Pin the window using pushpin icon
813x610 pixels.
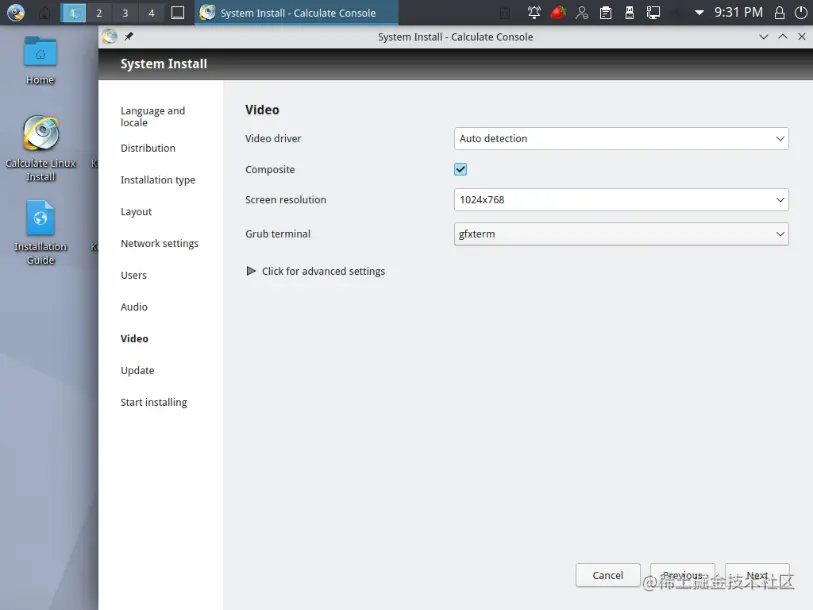129,36
